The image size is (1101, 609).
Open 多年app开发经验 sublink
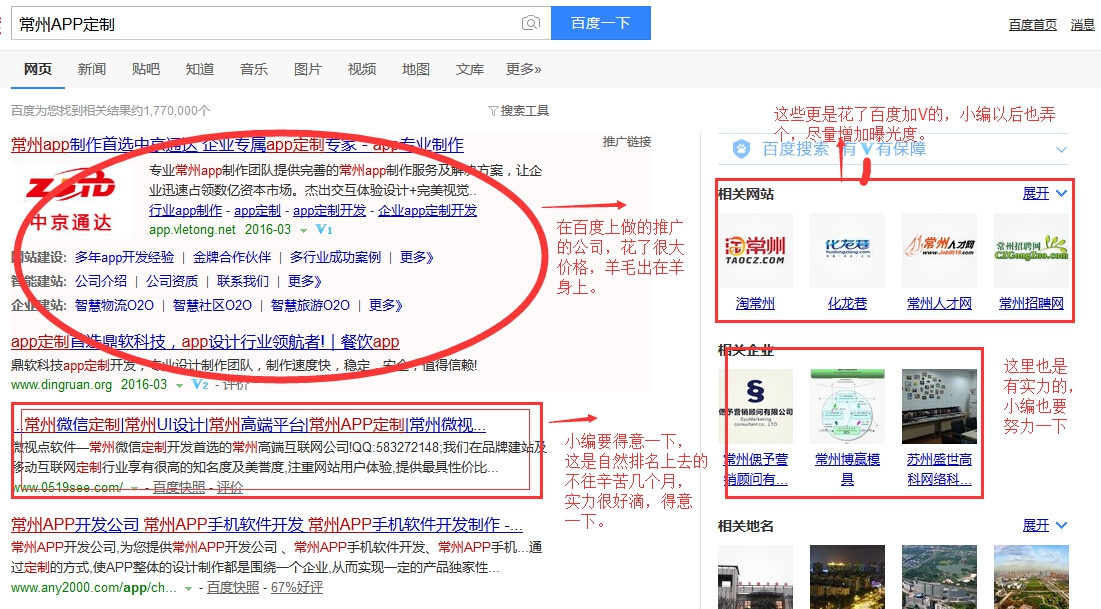point(124,257)
